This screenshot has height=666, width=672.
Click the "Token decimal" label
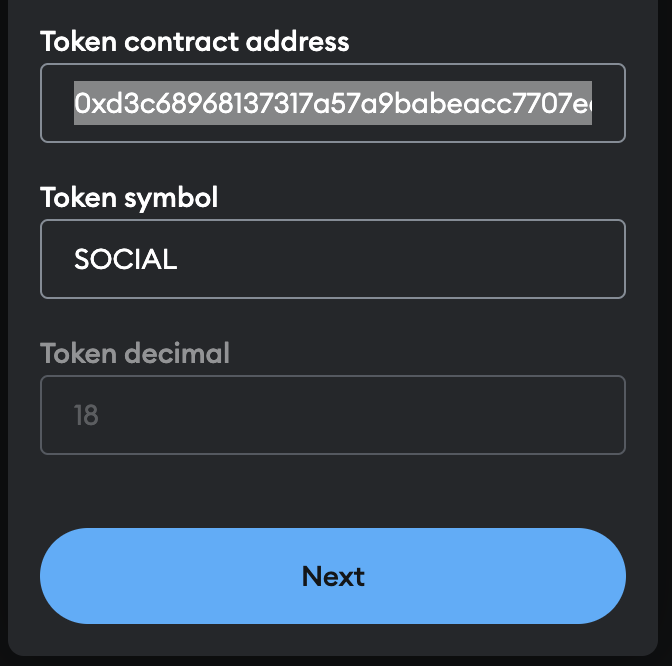[x=135, y=353]
